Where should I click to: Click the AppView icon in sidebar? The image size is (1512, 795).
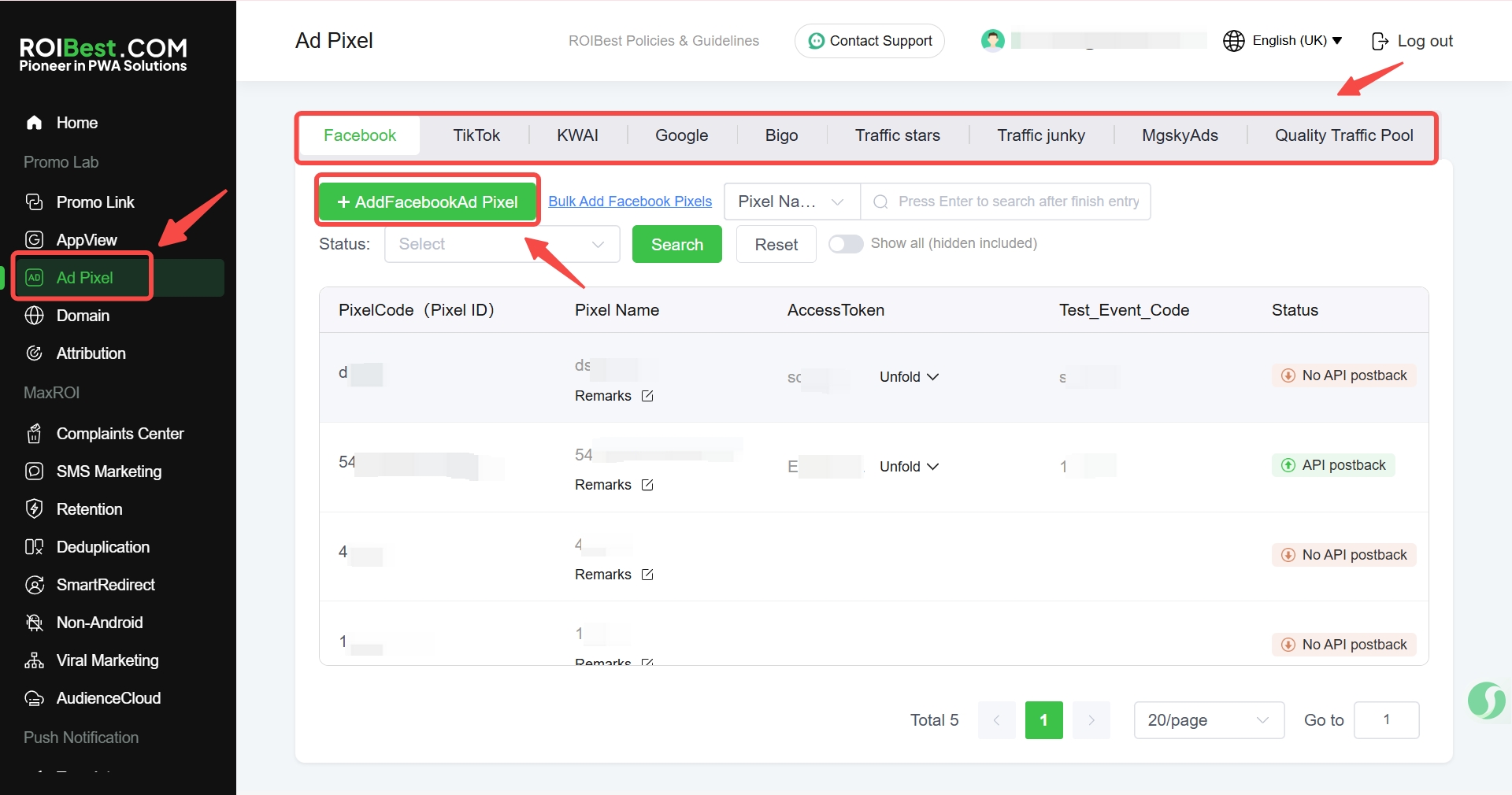pos(34,240)
